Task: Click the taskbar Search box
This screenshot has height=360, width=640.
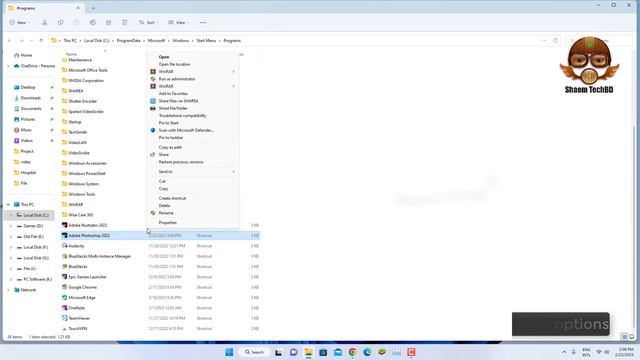Action: pos(254,352)
